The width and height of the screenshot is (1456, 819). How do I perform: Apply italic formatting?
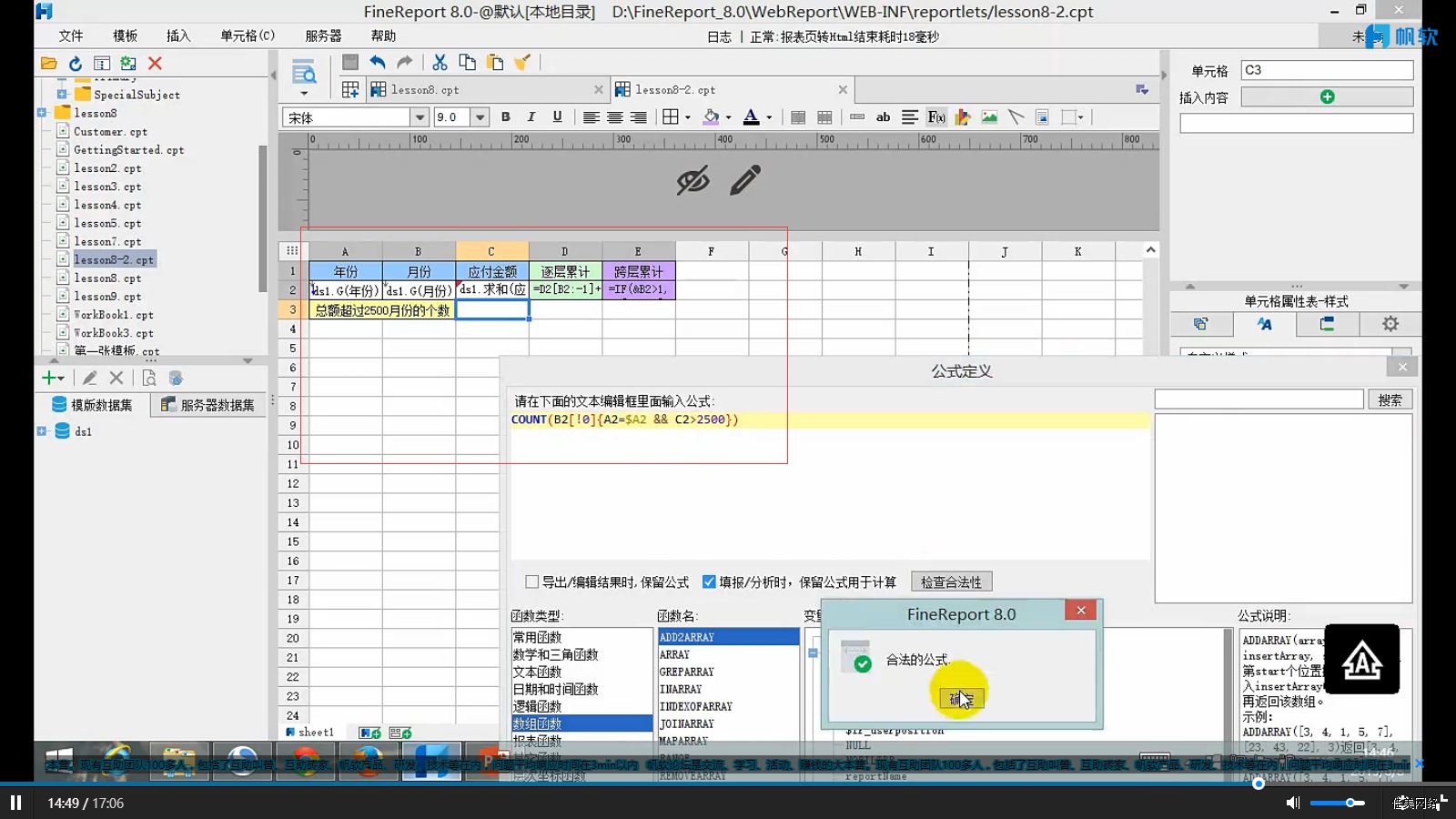pos(531,116)
